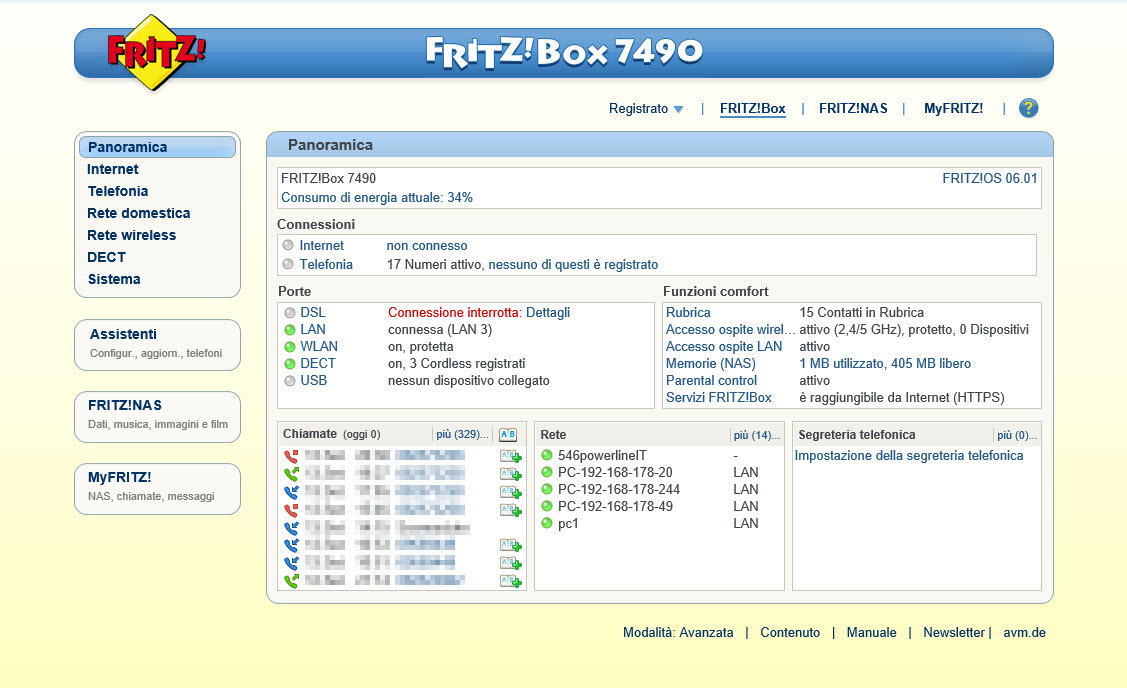
Task: Click the grey status LED beside Internet under Connessioni
Action: pos(288,245)
